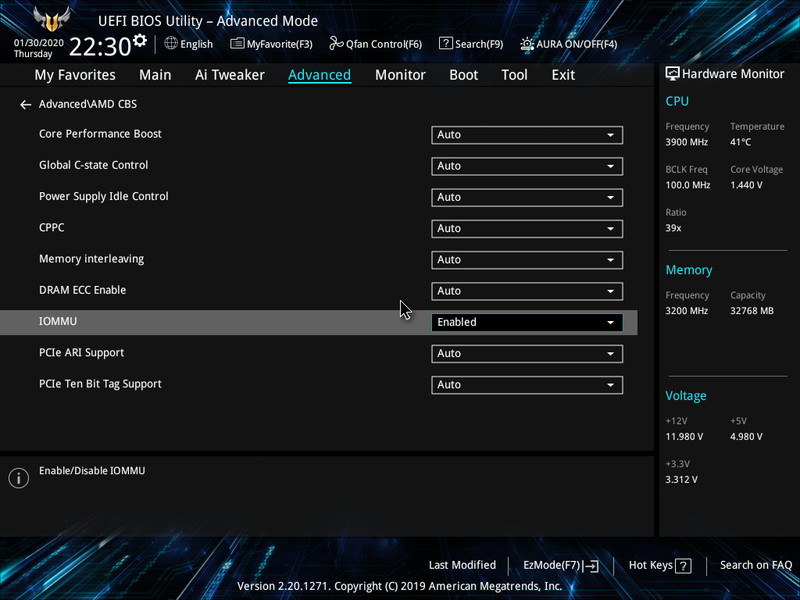The height and width of the screenshot is (600, 800).
Task: Select DRAM ECC Enable label
Action: coord(83,290)
